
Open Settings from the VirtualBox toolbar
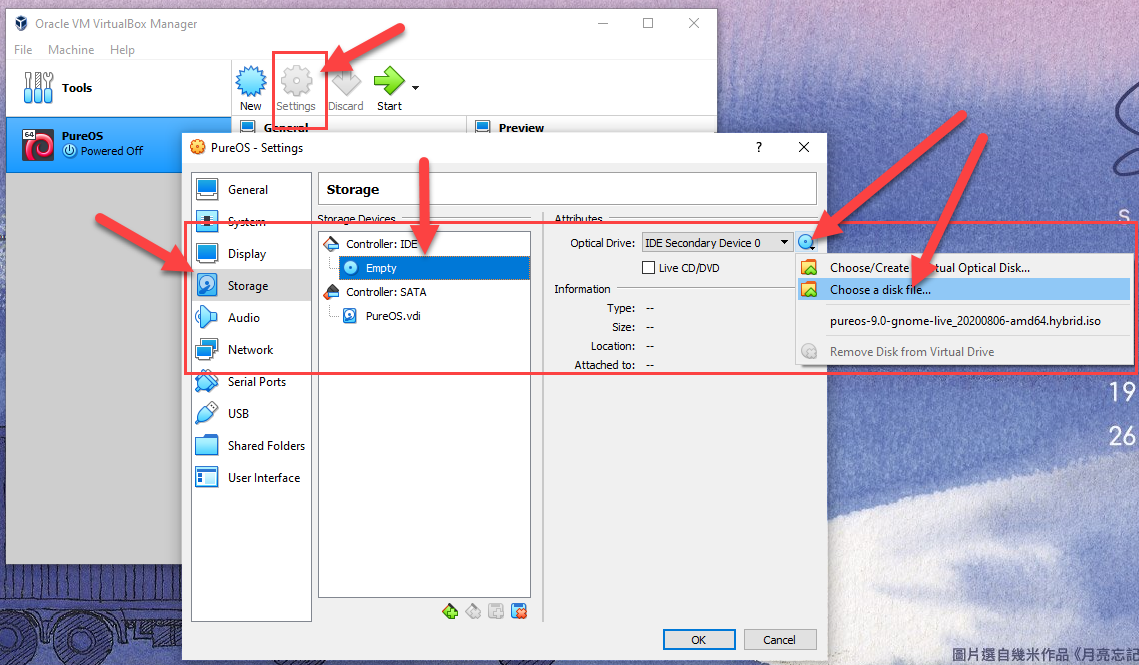click(296, 88)
